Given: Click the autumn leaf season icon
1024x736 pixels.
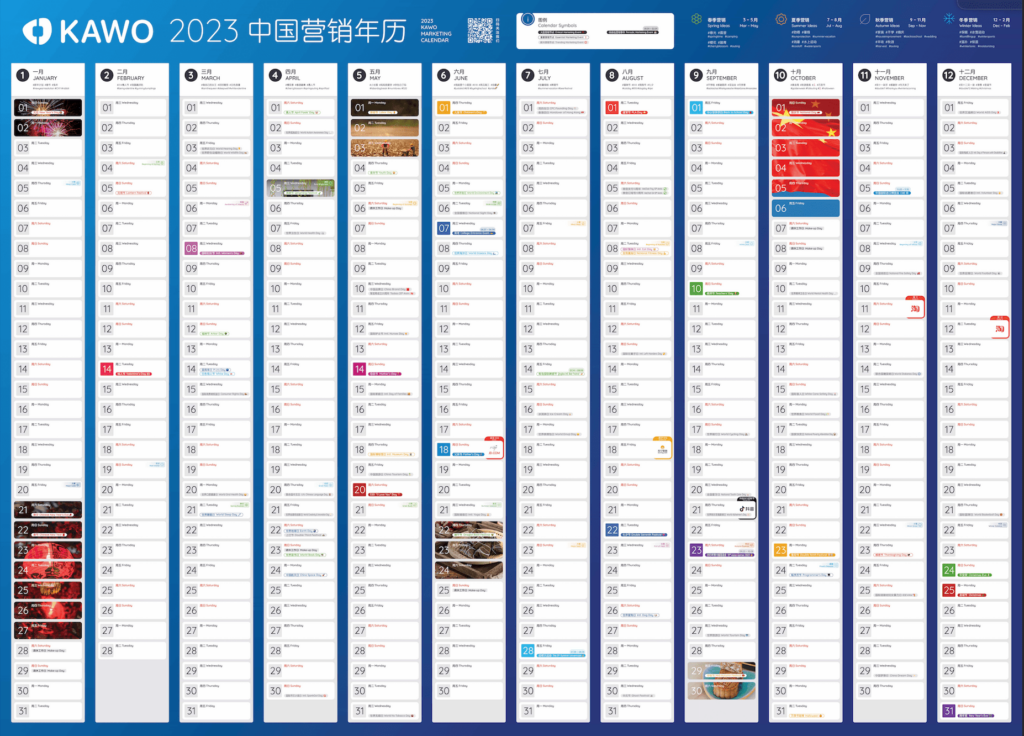Looking at the screenshot, I should click(865, 20).
